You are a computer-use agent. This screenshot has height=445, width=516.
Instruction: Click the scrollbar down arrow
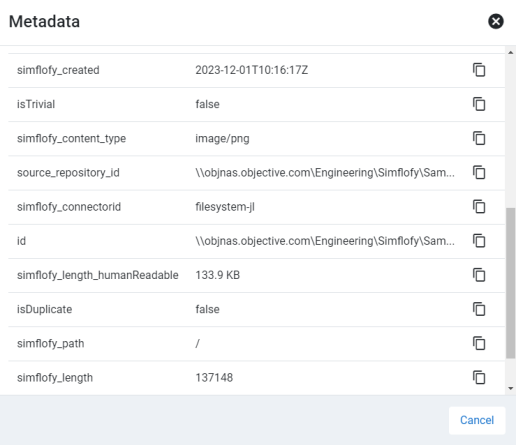point(511,388)
